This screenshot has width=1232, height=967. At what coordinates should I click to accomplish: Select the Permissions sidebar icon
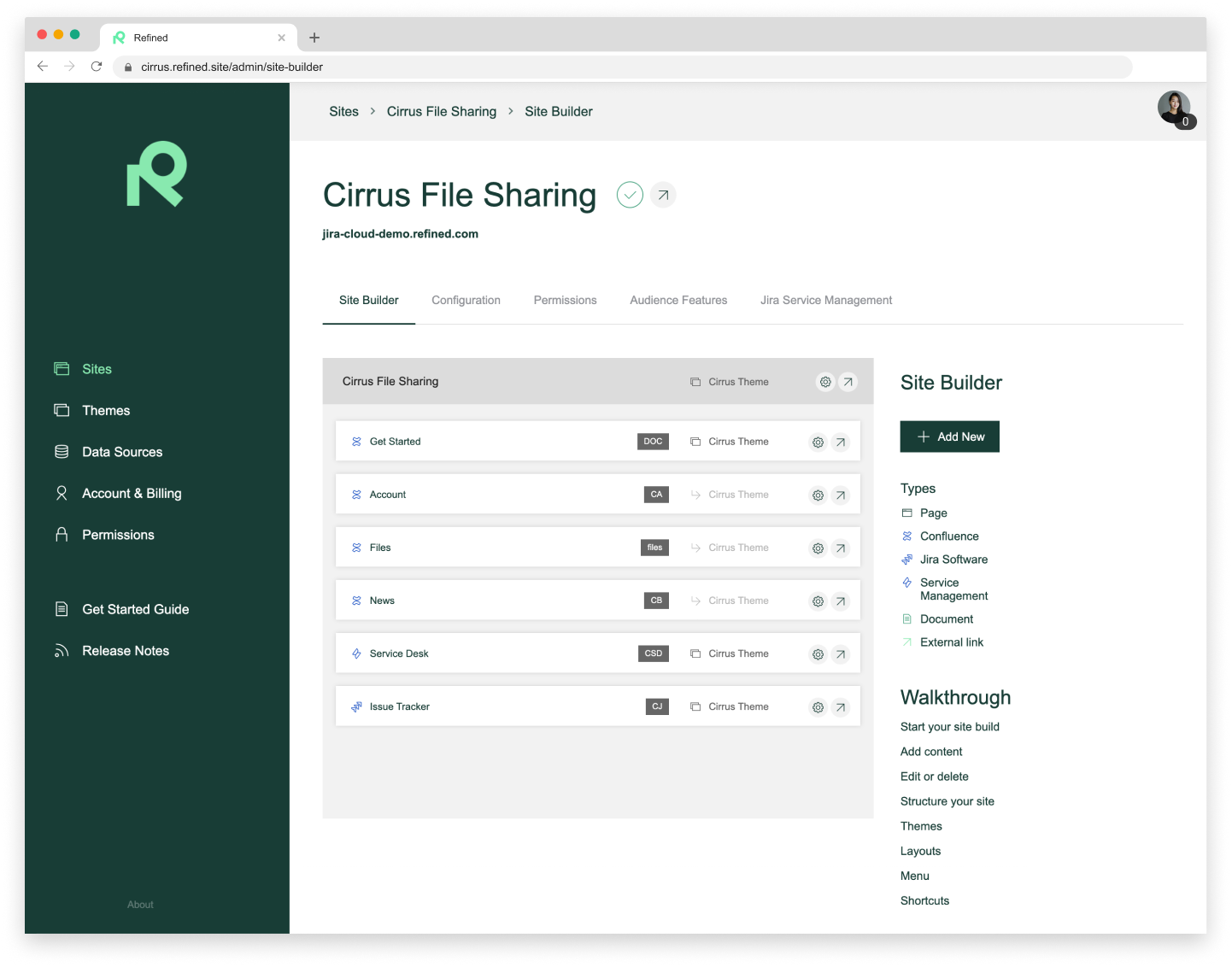click(61, 534)
